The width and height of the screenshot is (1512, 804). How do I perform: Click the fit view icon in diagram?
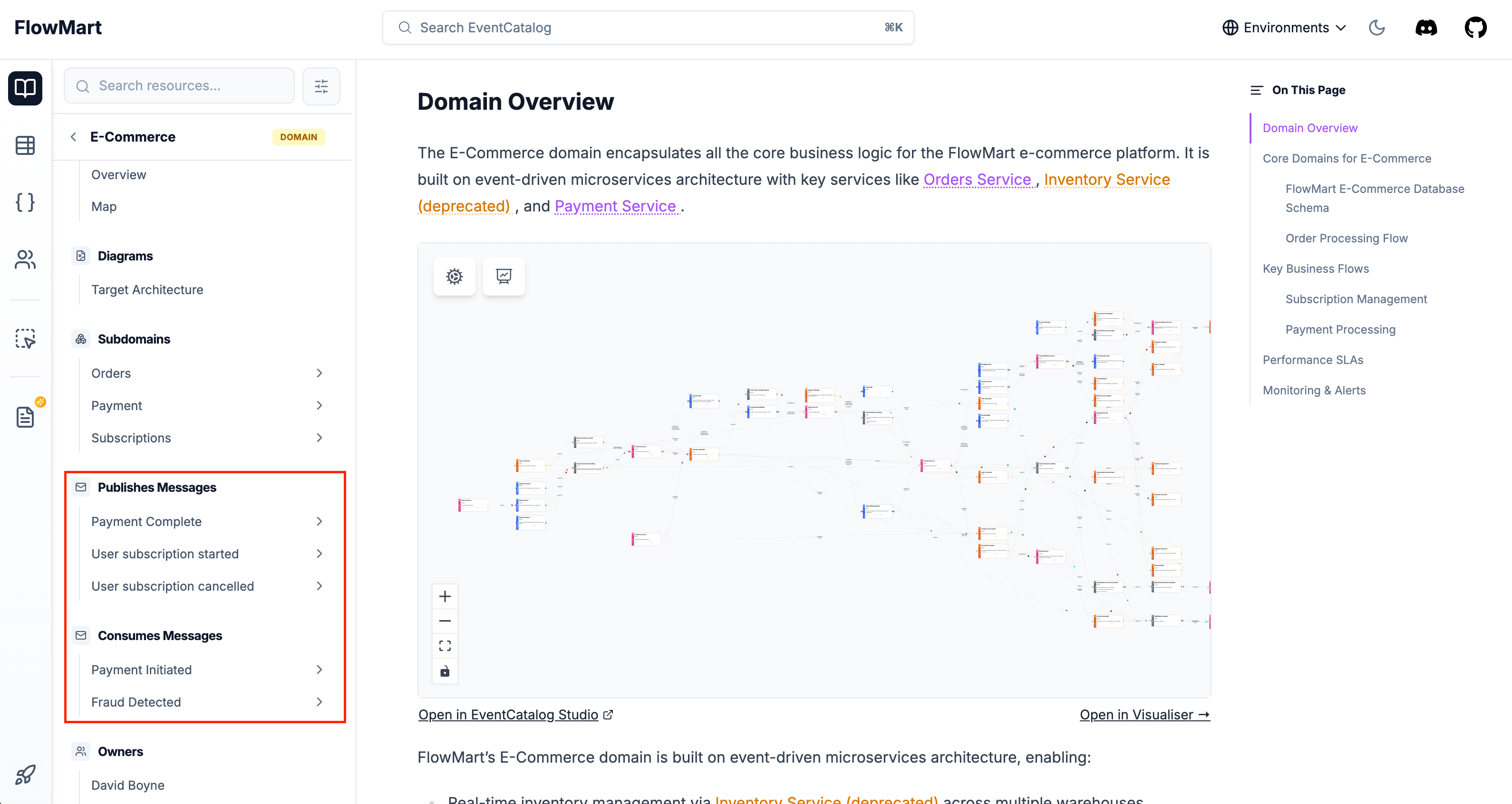coord(444,646)
